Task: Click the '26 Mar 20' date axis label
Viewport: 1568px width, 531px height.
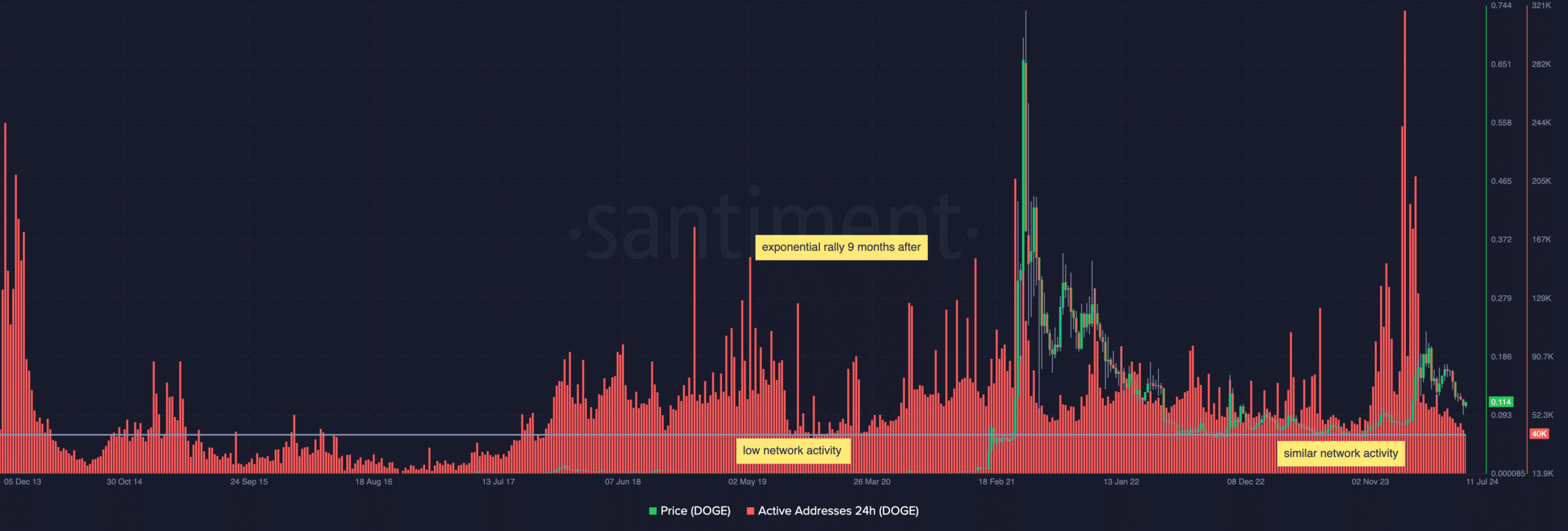Action: click(x=872, y=482)
